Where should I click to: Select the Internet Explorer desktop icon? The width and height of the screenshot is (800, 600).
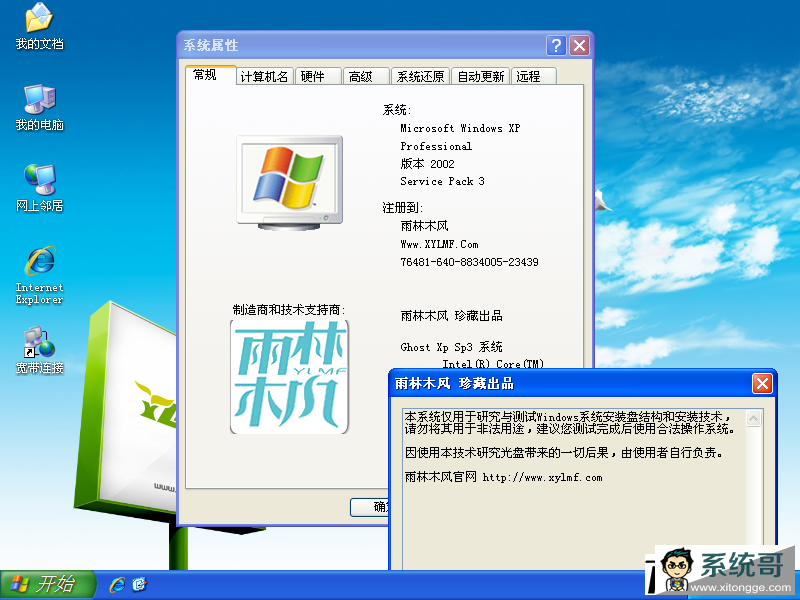click(39, 276)
